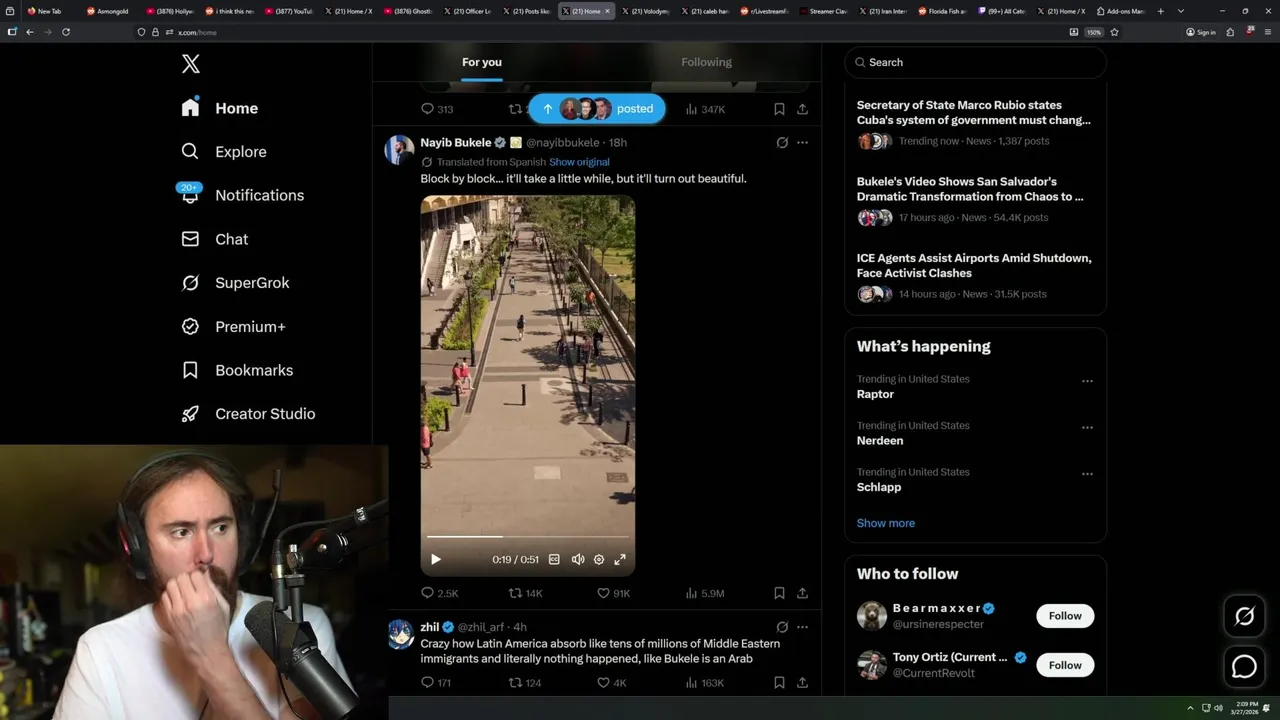View analytics of zhil's post (163K)
This screenshot has height=720, width=1280.
pyautogui.click(x=705, y=683)
